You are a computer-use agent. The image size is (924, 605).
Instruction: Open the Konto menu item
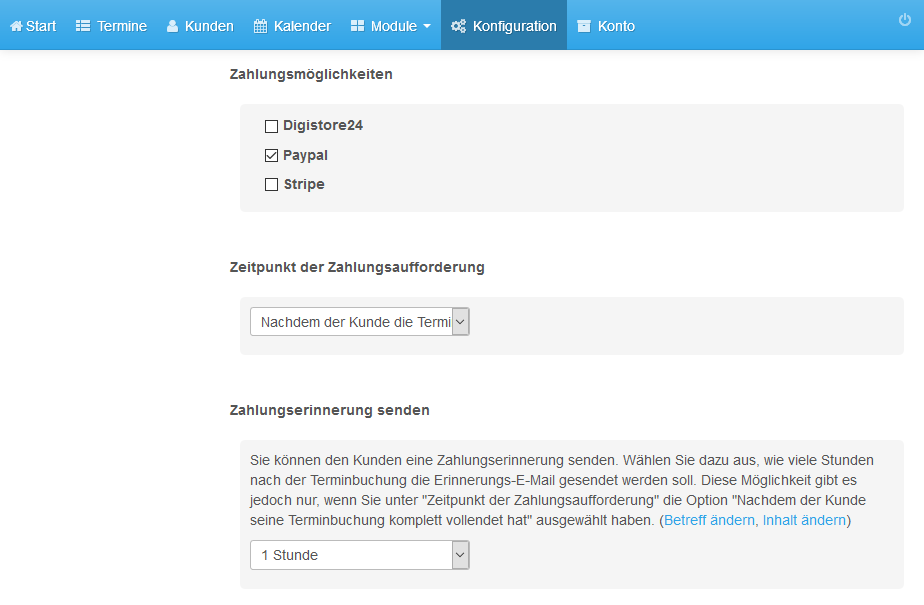click(606, 26)
